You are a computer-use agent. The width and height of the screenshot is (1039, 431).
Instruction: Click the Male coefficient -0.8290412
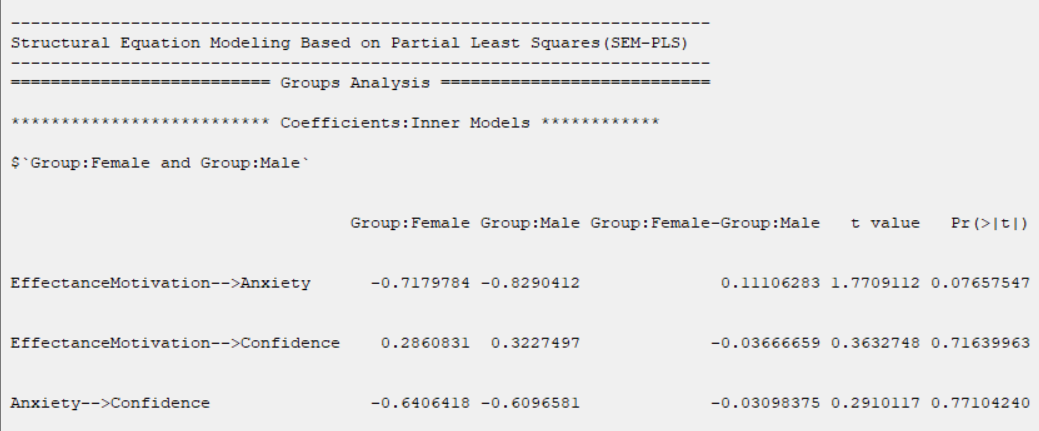point(530,283)
